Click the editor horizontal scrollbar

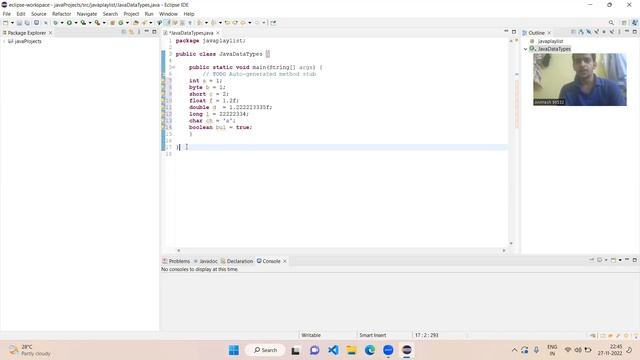[341, 250]
